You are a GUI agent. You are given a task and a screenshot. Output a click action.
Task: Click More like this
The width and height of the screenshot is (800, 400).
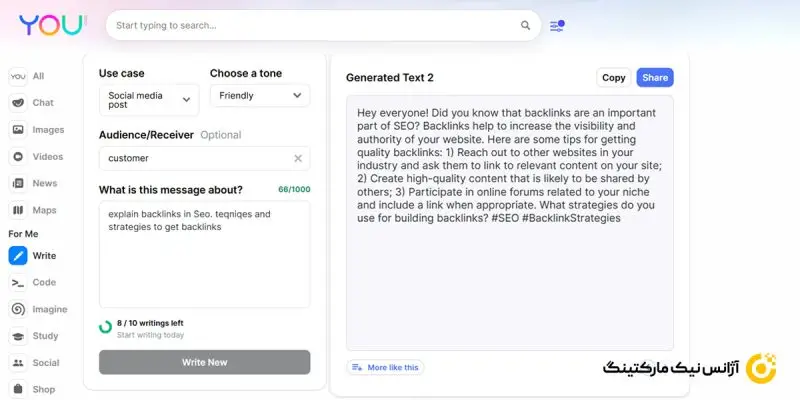click(x=385, y=367)
